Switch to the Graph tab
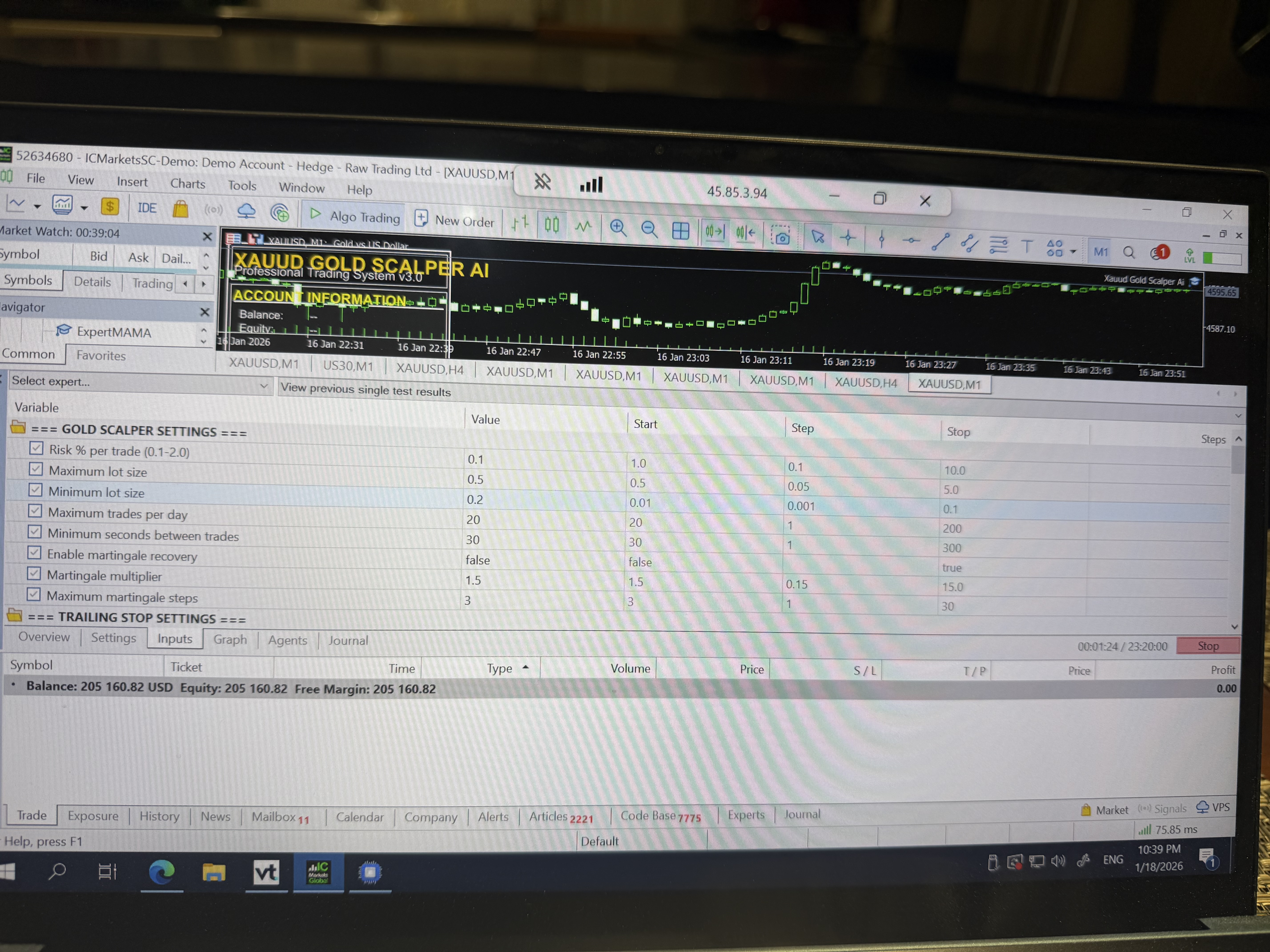Viewport: 1270px width, 952px height. point(230,639)
